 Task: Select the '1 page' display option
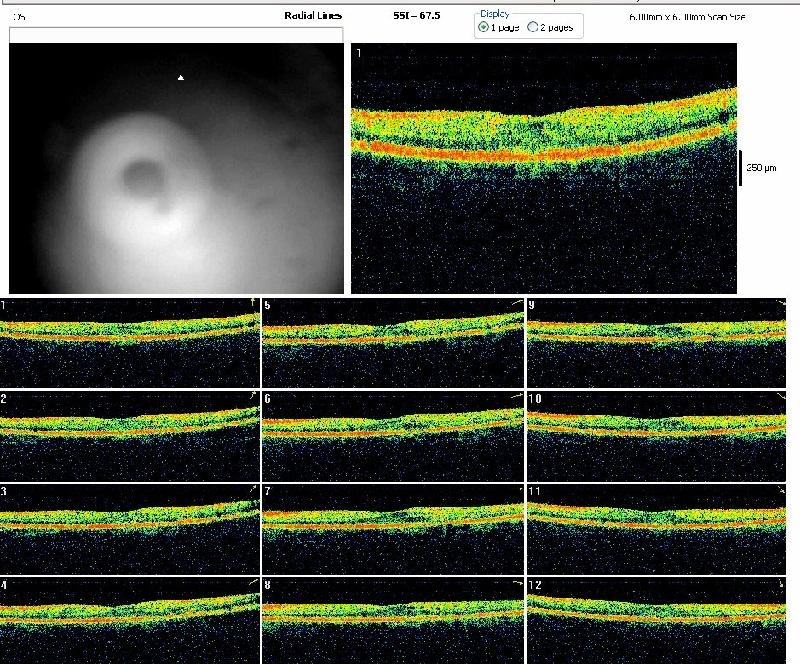485,27
